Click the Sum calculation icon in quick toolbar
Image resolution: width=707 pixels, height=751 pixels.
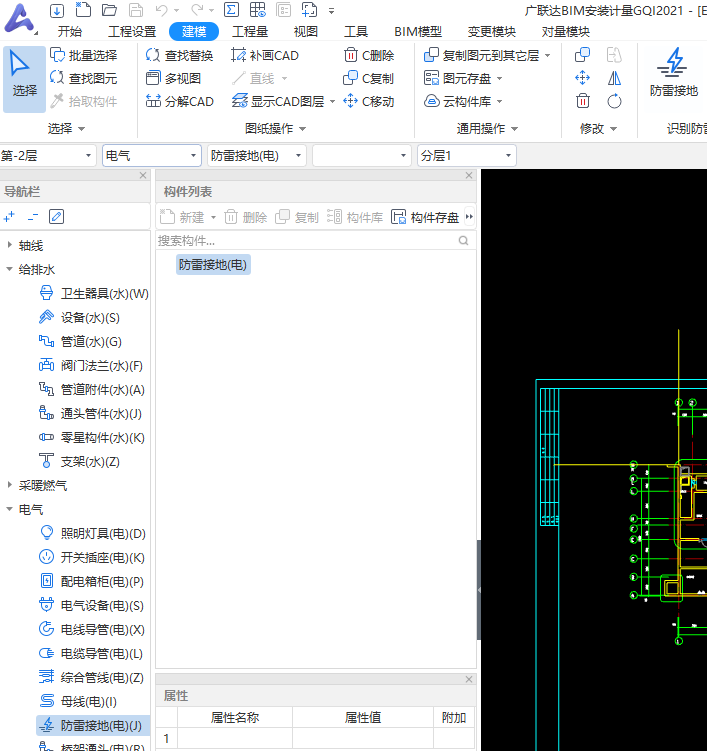[x=231, y=10]
